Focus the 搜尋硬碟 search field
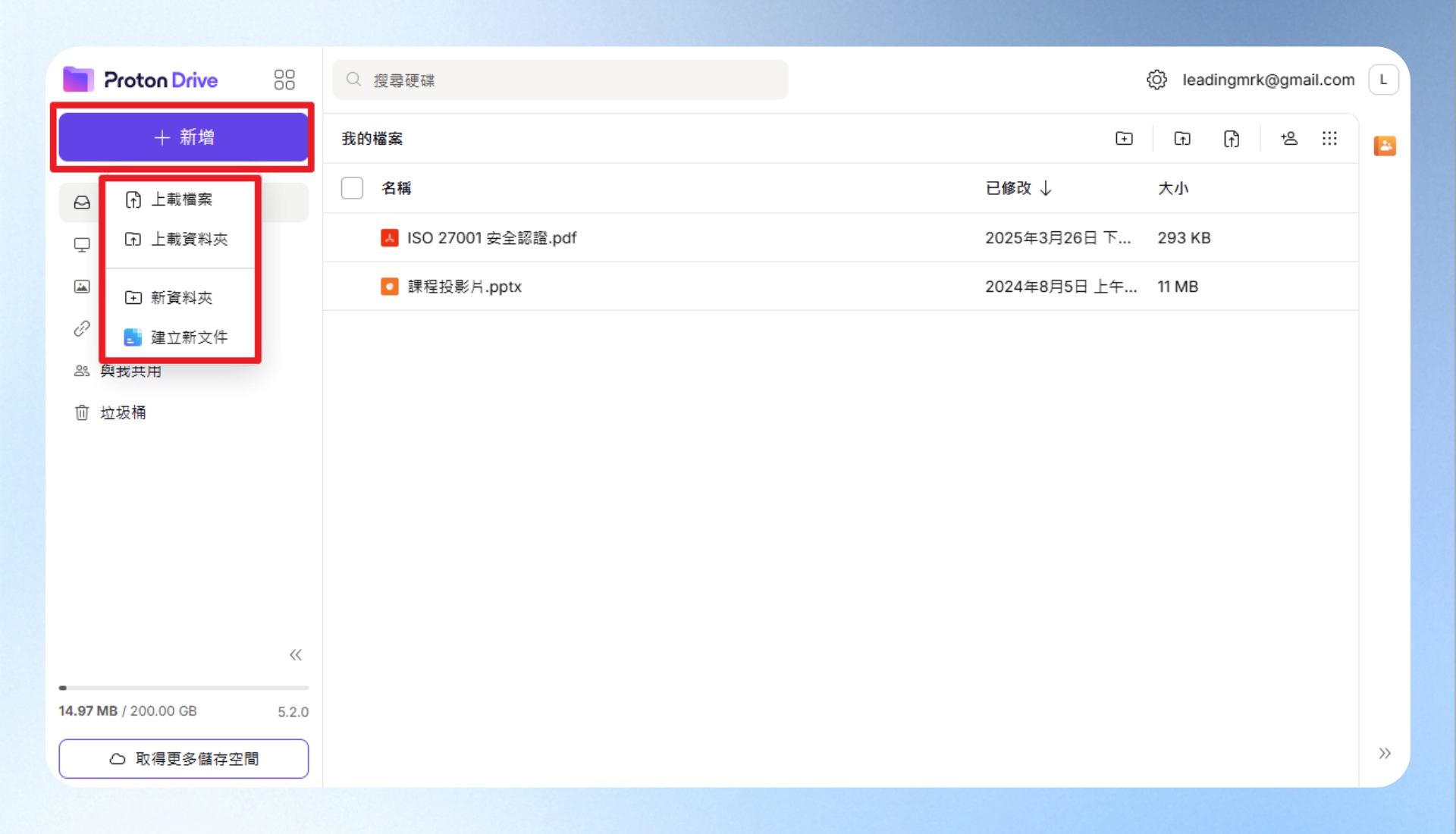1456x834 pixels. tap(560, 80)
